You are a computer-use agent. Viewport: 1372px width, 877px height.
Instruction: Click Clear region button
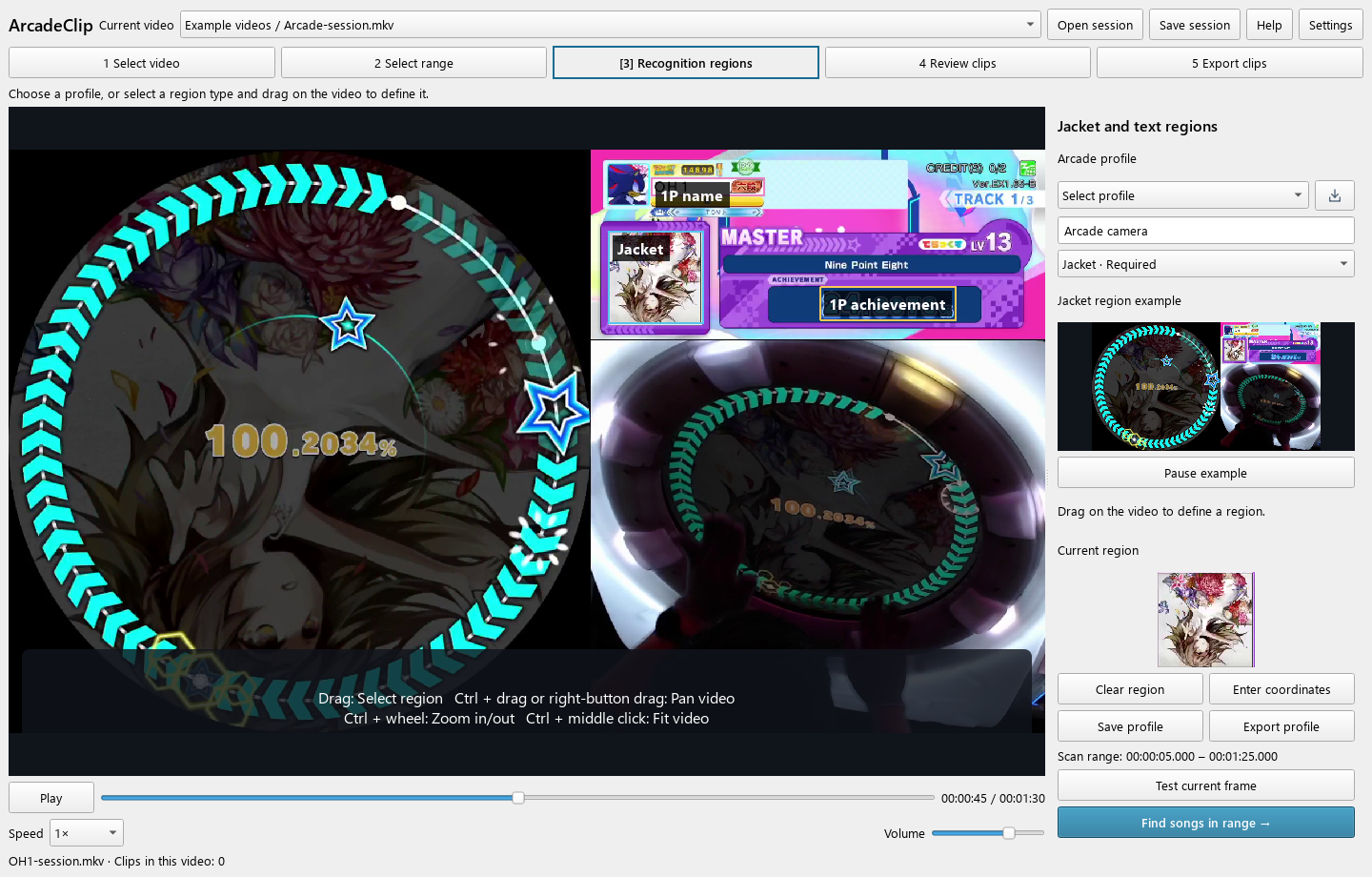click(x=1130, y=689)
